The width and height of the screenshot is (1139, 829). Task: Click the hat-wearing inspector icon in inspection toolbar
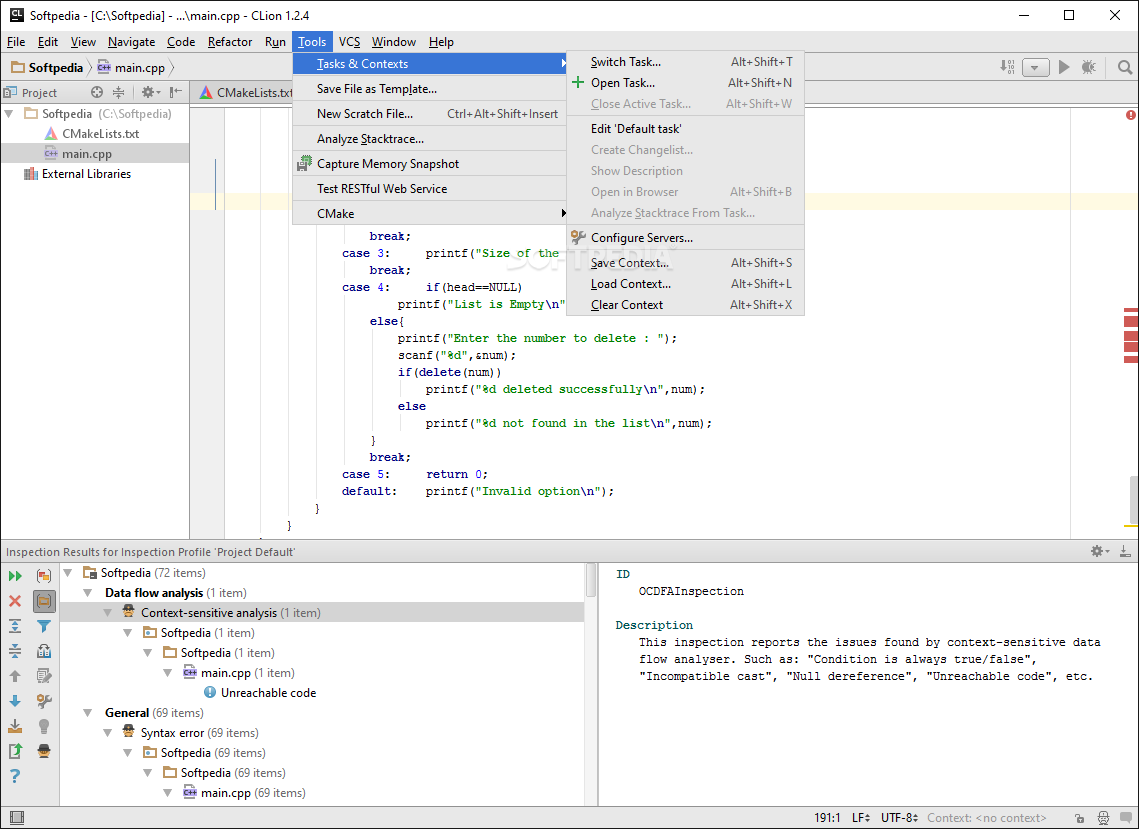(44, 751)
